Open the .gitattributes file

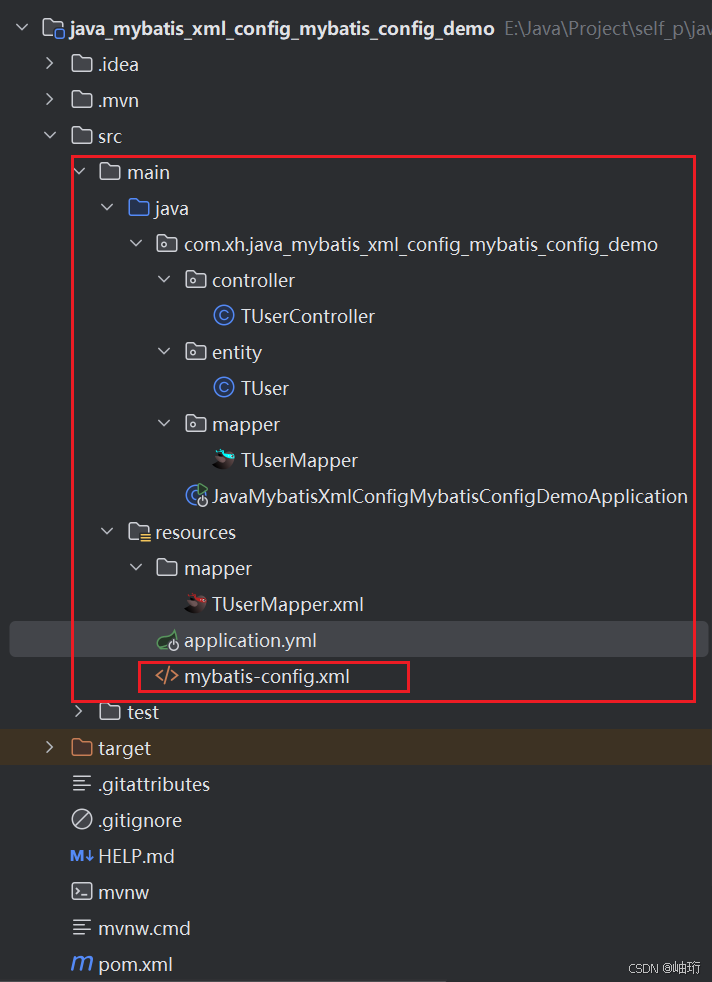click(x=154, y=784)
